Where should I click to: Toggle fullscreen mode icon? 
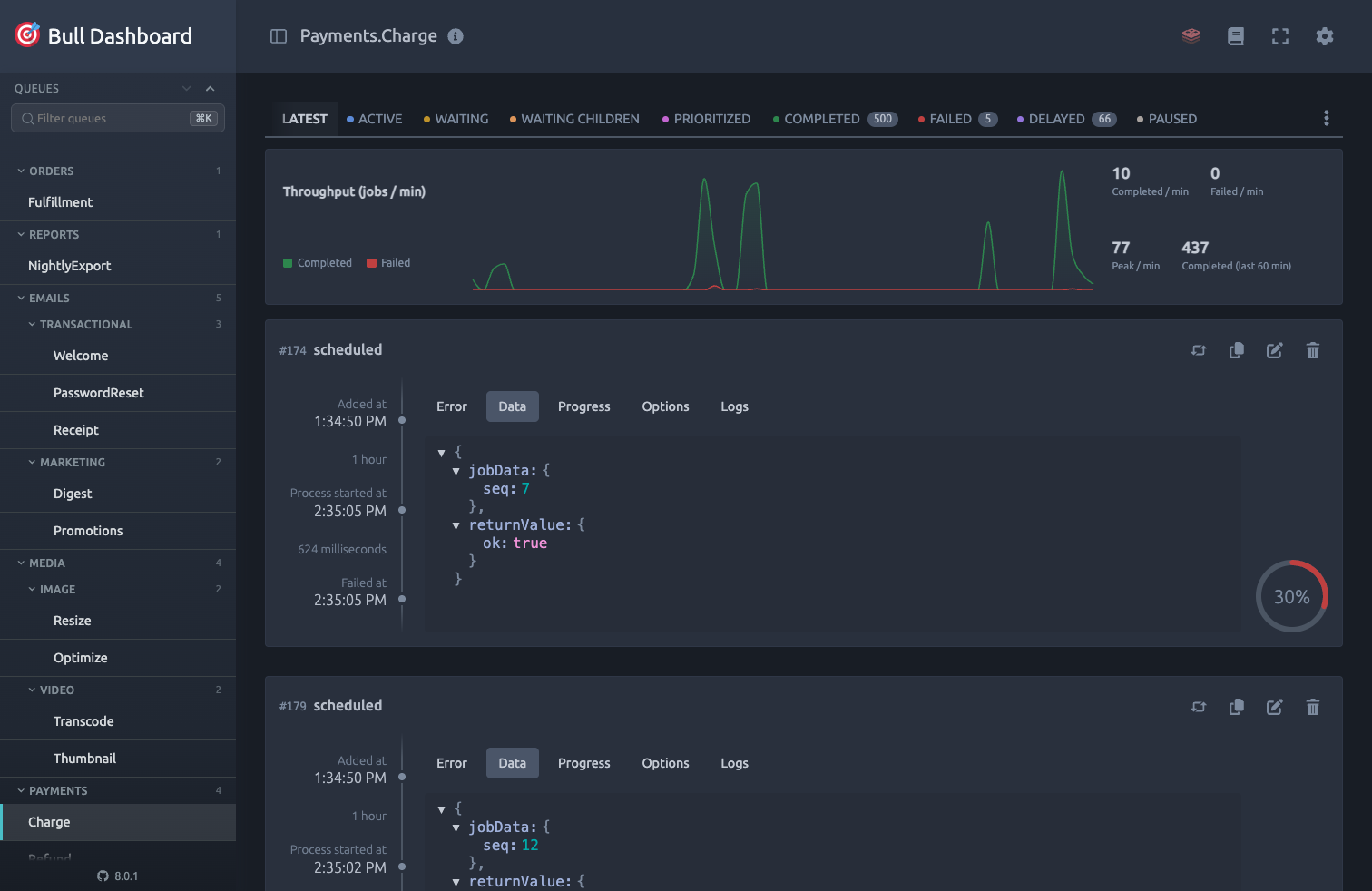(x=1280, y=36)
